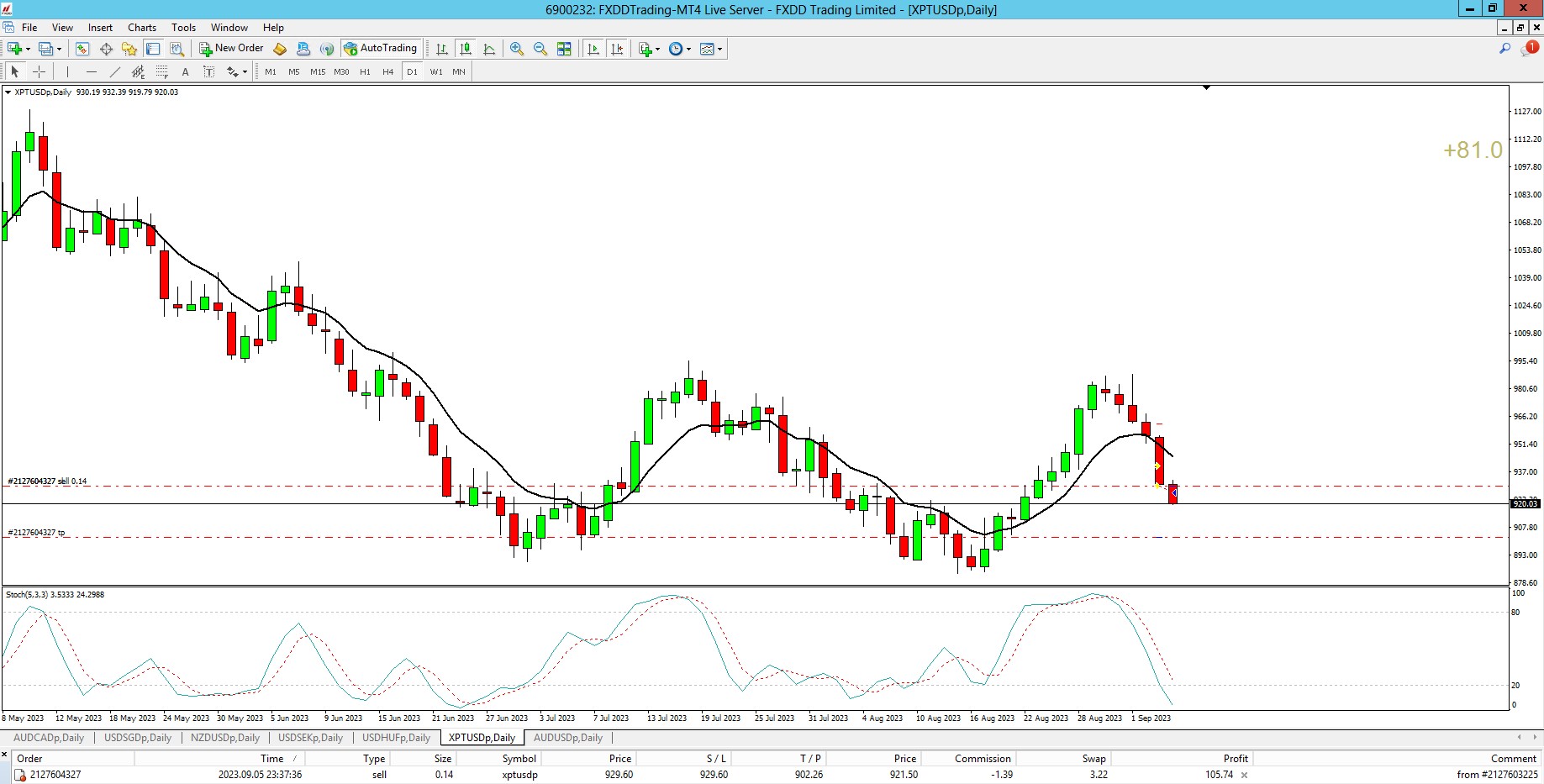Click the search magnifier icon

coord(1504,49)
